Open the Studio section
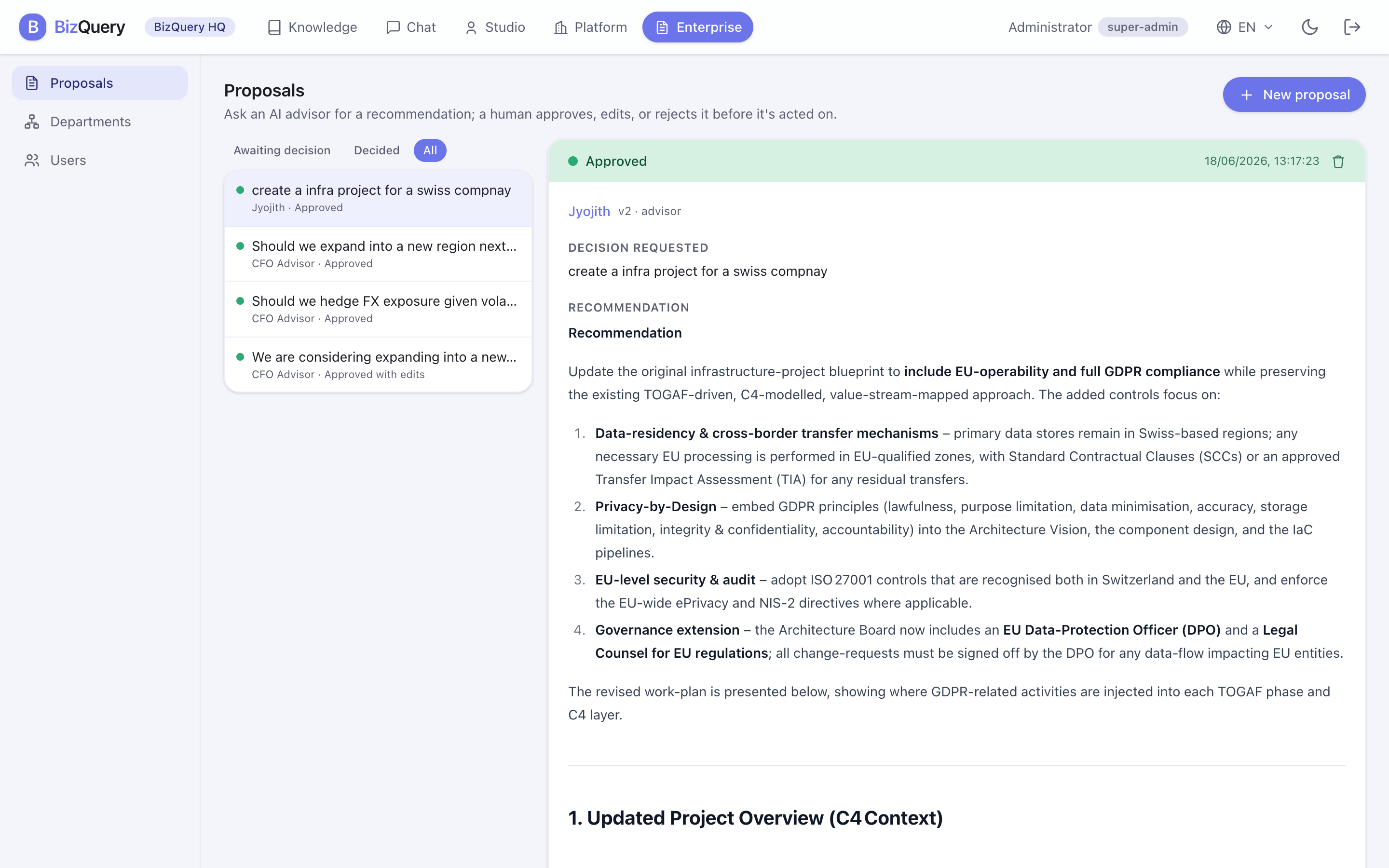The width and height of the screenshot is (1389, 868). 495,27
